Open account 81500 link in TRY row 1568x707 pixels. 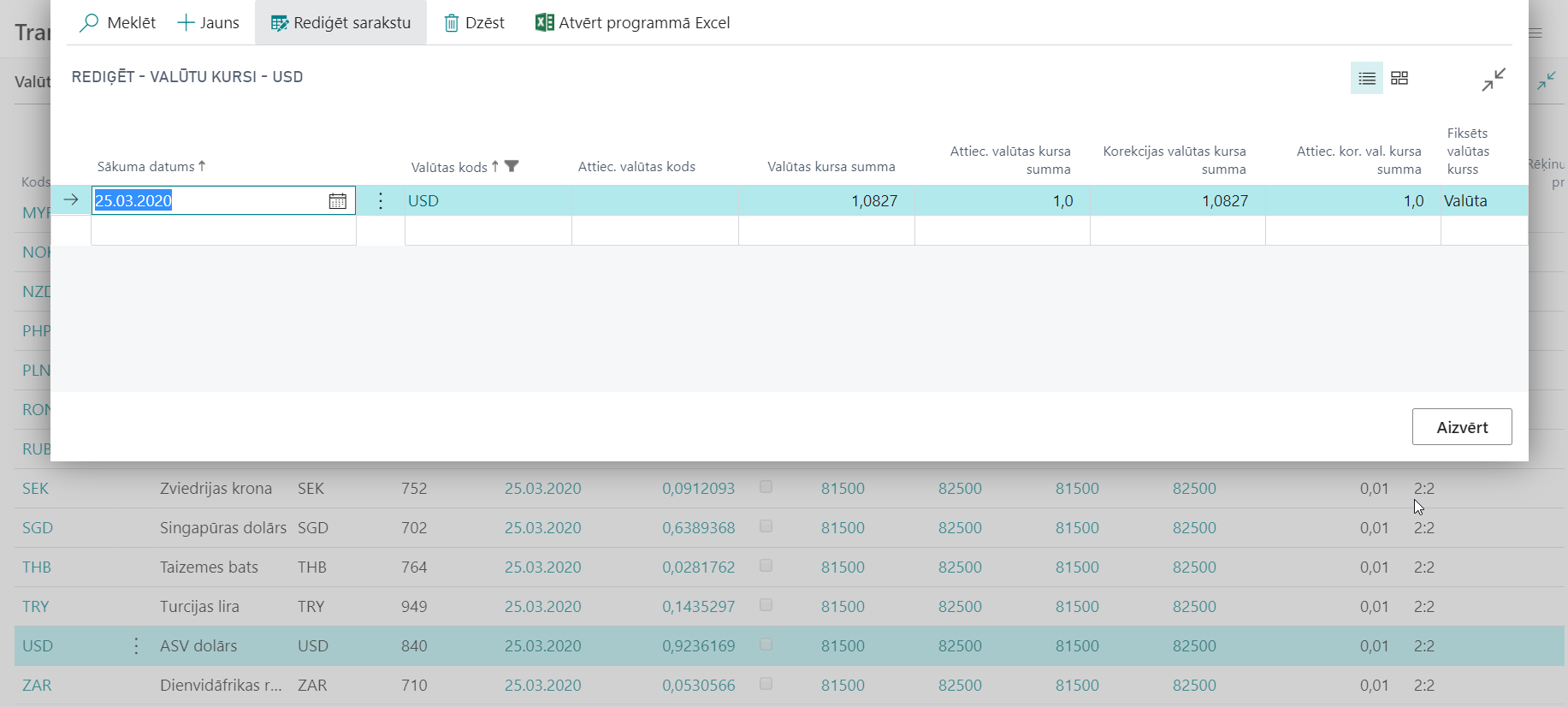point(843,606)
